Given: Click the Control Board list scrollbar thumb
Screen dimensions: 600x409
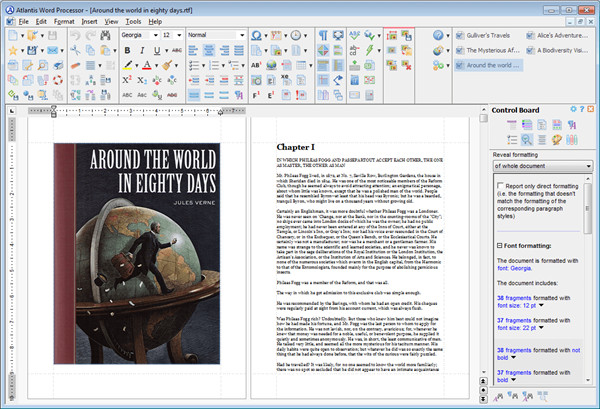Looking at the screenshot, I should pyautogui.click(x=587, y=209).
